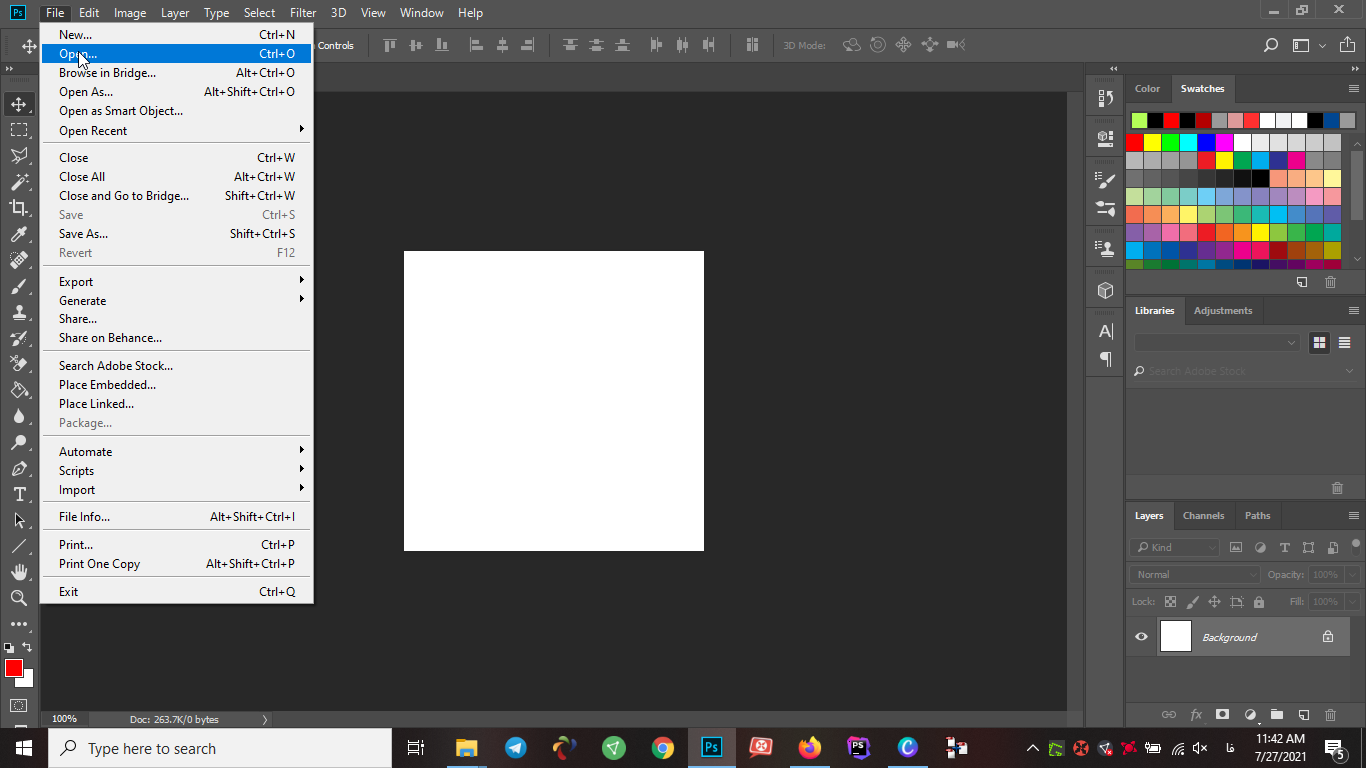Click the yellow swatch in Swatches panel
Viewport: 1366px width, 768px height.
(1152, 142)
